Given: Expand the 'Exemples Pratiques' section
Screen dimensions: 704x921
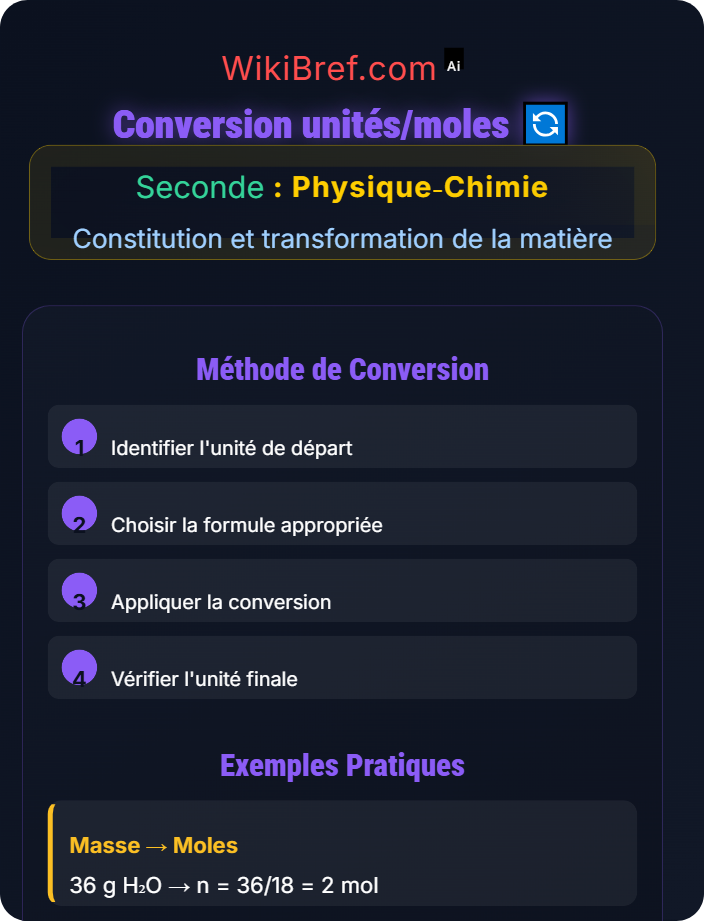Looking at the screenshot, I should coord(342,765).
